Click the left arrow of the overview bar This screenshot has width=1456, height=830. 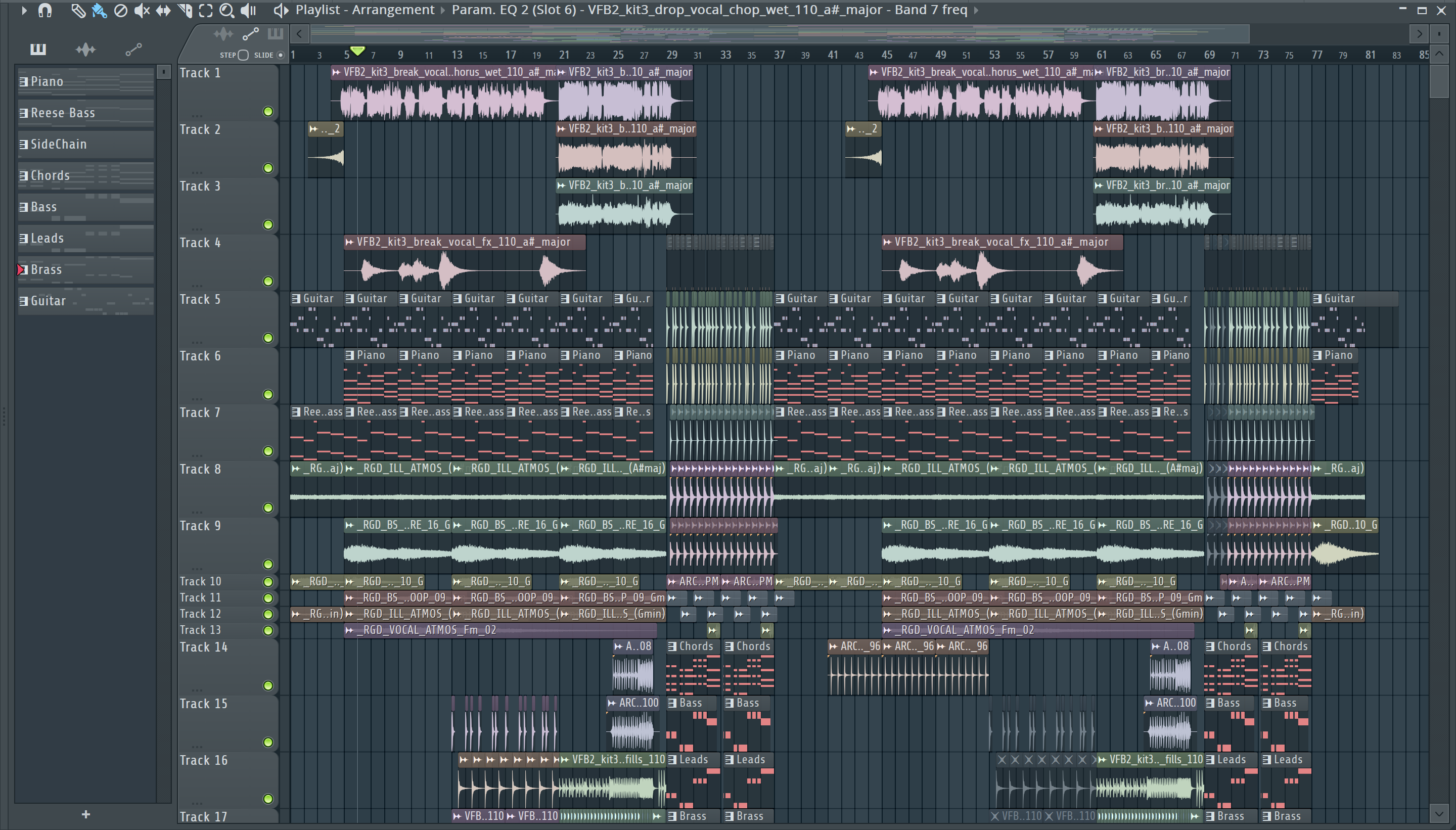pos(300,34)
